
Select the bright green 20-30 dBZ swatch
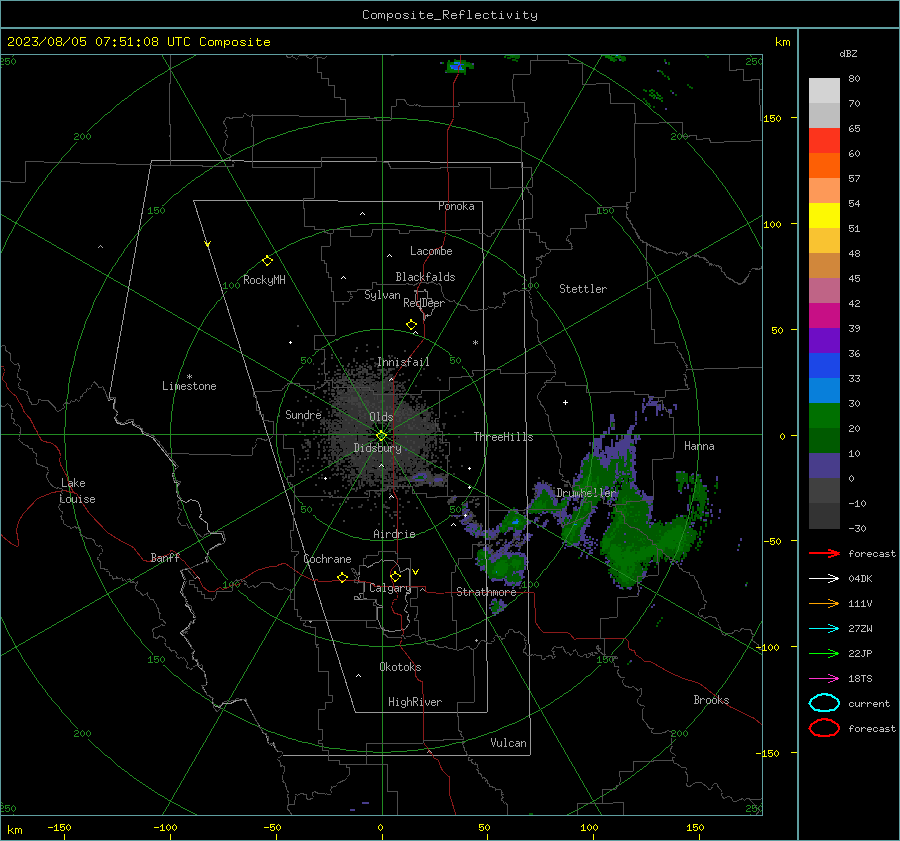824,415
